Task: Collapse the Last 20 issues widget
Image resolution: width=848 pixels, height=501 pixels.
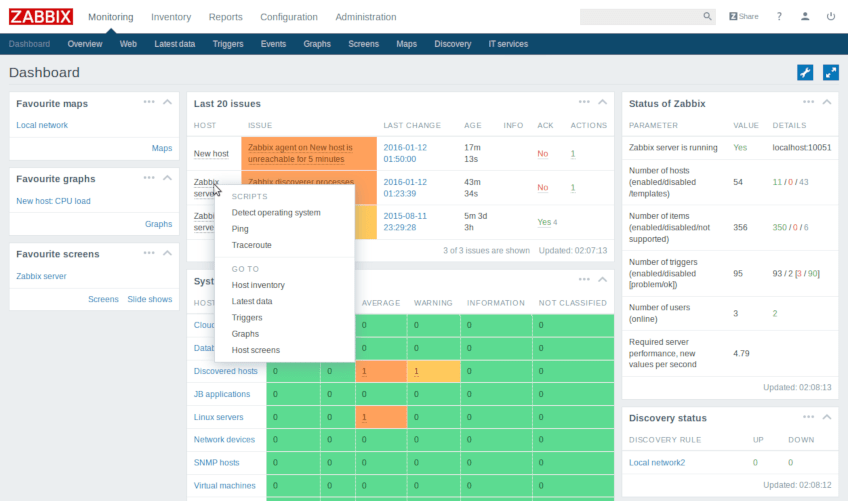Action: 602,102
